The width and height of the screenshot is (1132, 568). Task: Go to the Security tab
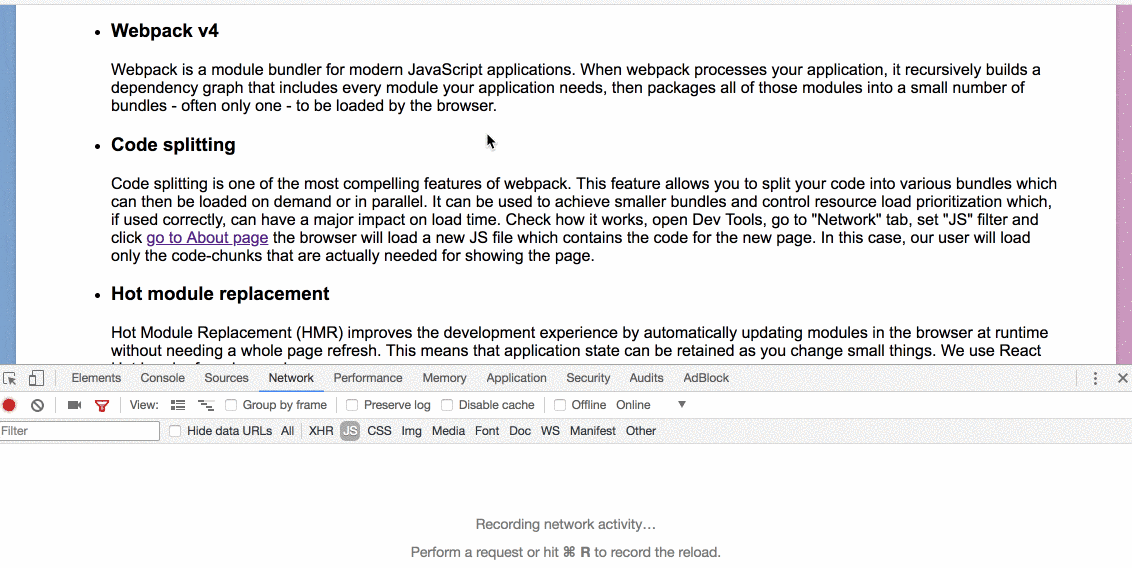[x=588, y=378]
